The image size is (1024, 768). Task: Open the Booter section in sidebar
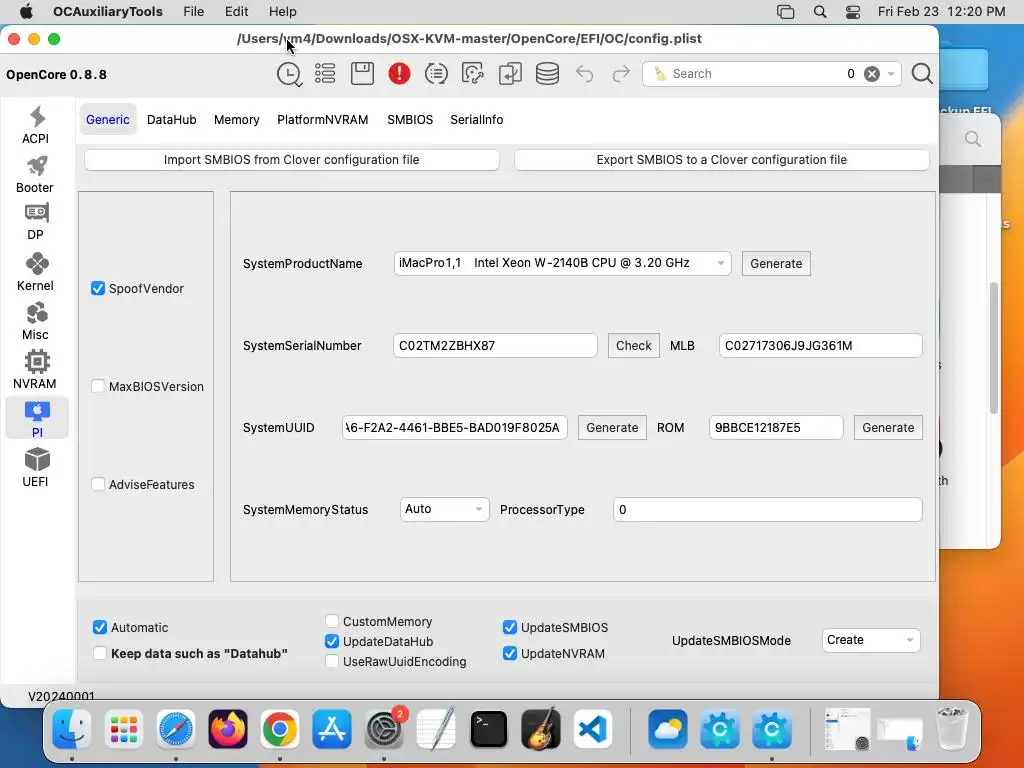36,174
